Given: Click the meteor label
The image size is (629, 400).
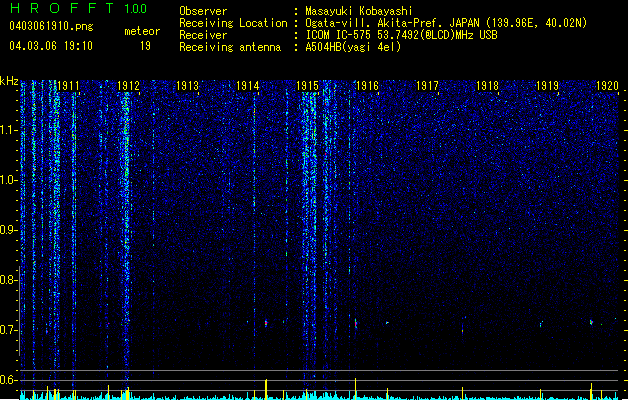Looking at the screenshot, I should click(x=142, y=31).
